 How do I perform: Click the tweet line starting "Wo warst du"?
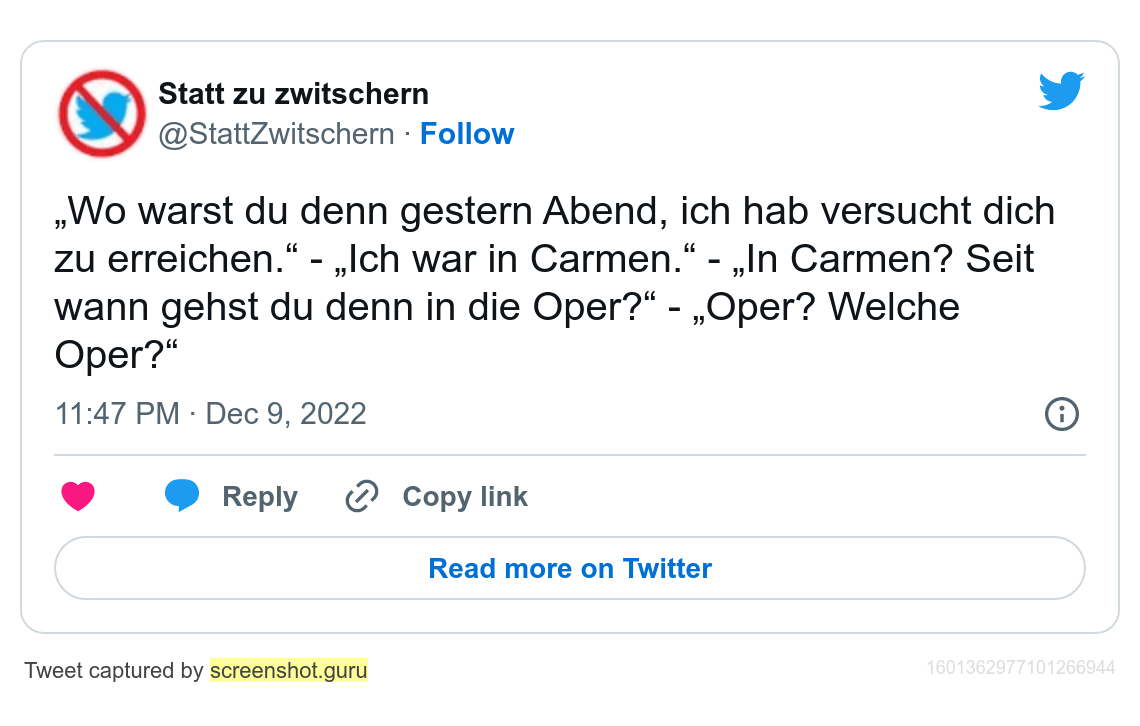click(555, 212)
